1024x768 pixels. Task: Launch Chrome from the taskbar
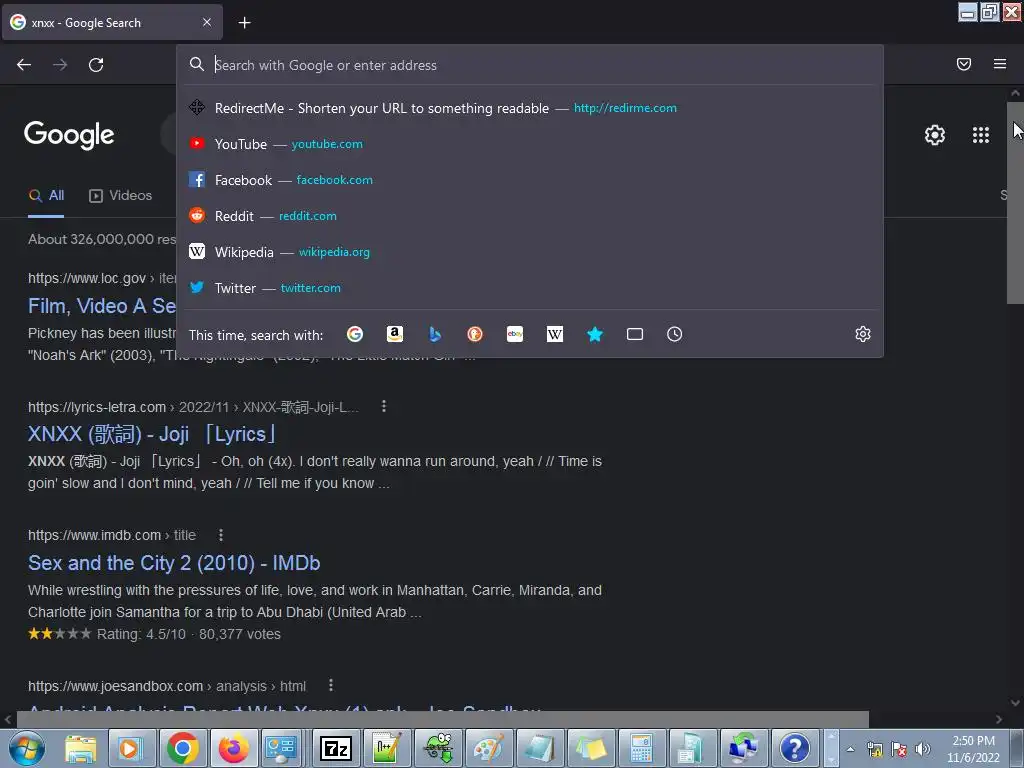(x=182, y=748)
